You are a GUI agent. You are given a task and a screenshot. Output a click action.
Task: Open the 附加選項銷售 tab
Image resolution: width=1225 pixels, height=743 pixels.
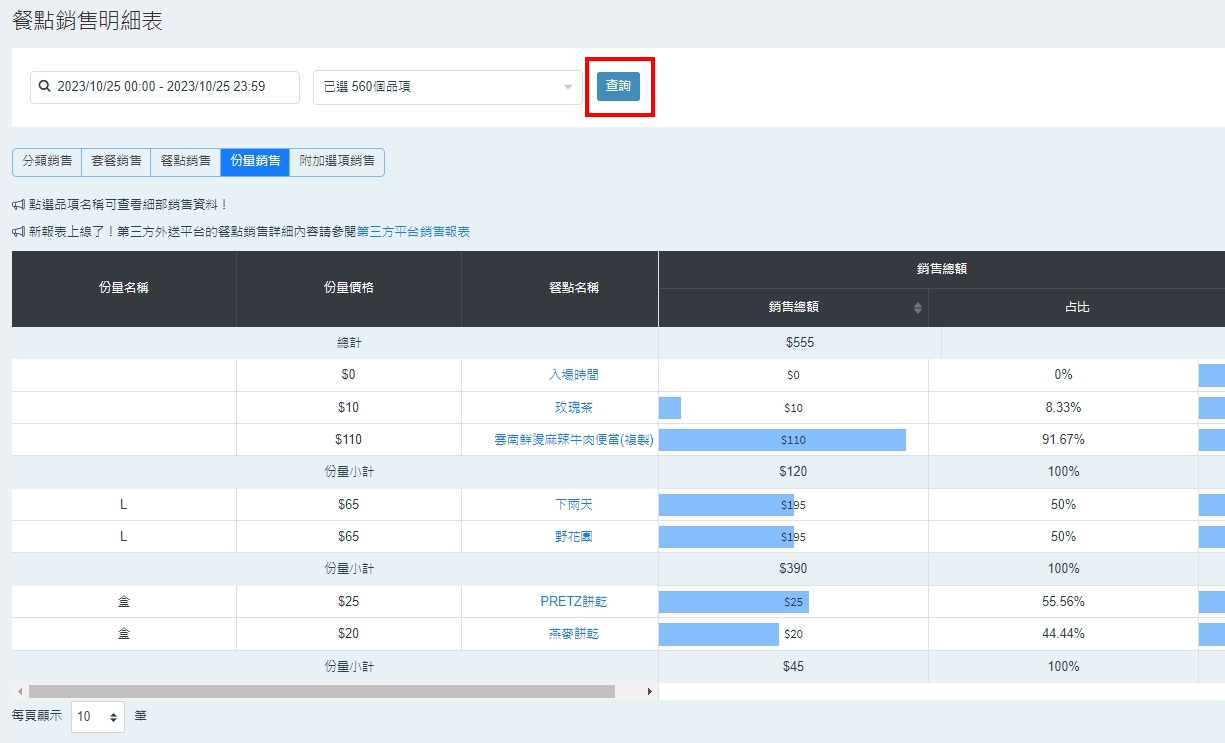tap(337, 162)
